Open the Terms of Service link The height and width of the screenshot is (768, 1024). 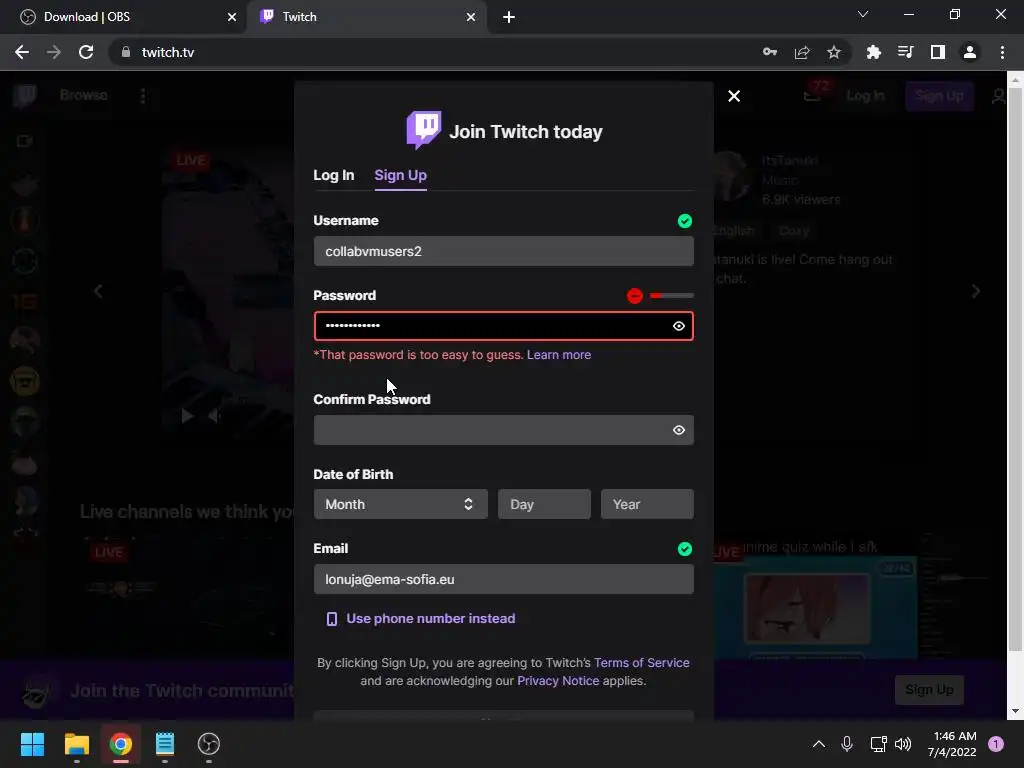[x=642, y=662]
